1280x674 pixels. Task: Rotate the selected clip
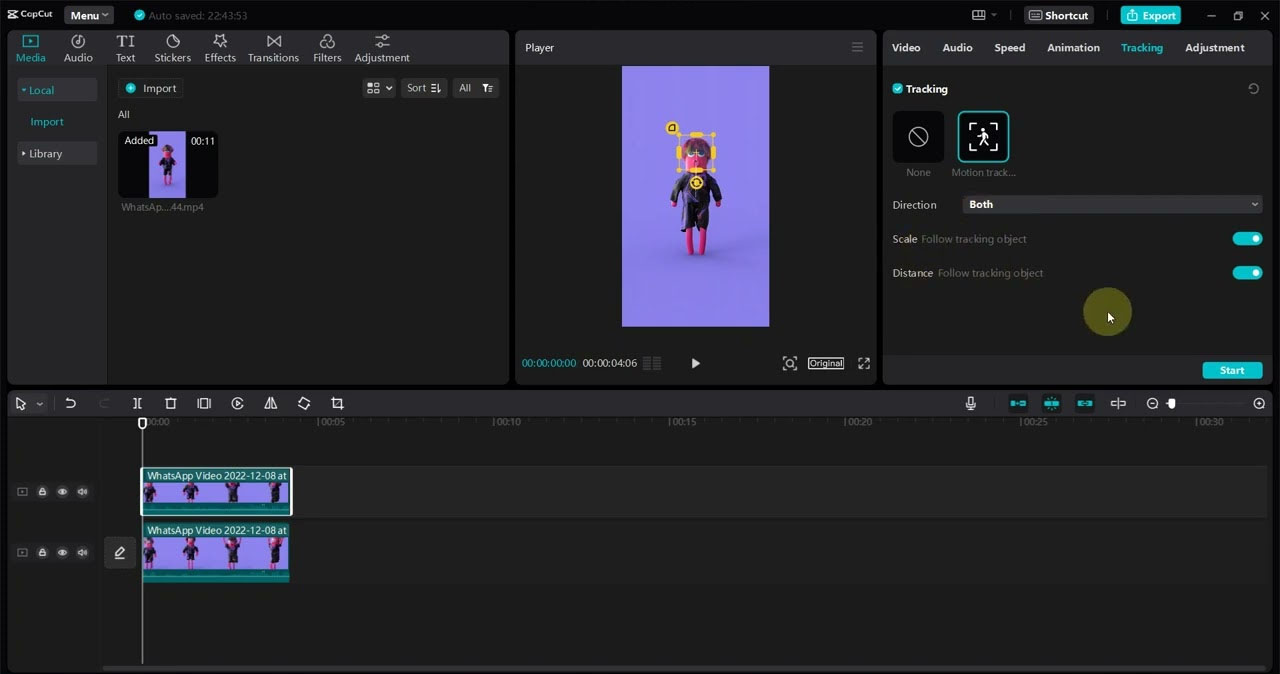tap(304, 403)
